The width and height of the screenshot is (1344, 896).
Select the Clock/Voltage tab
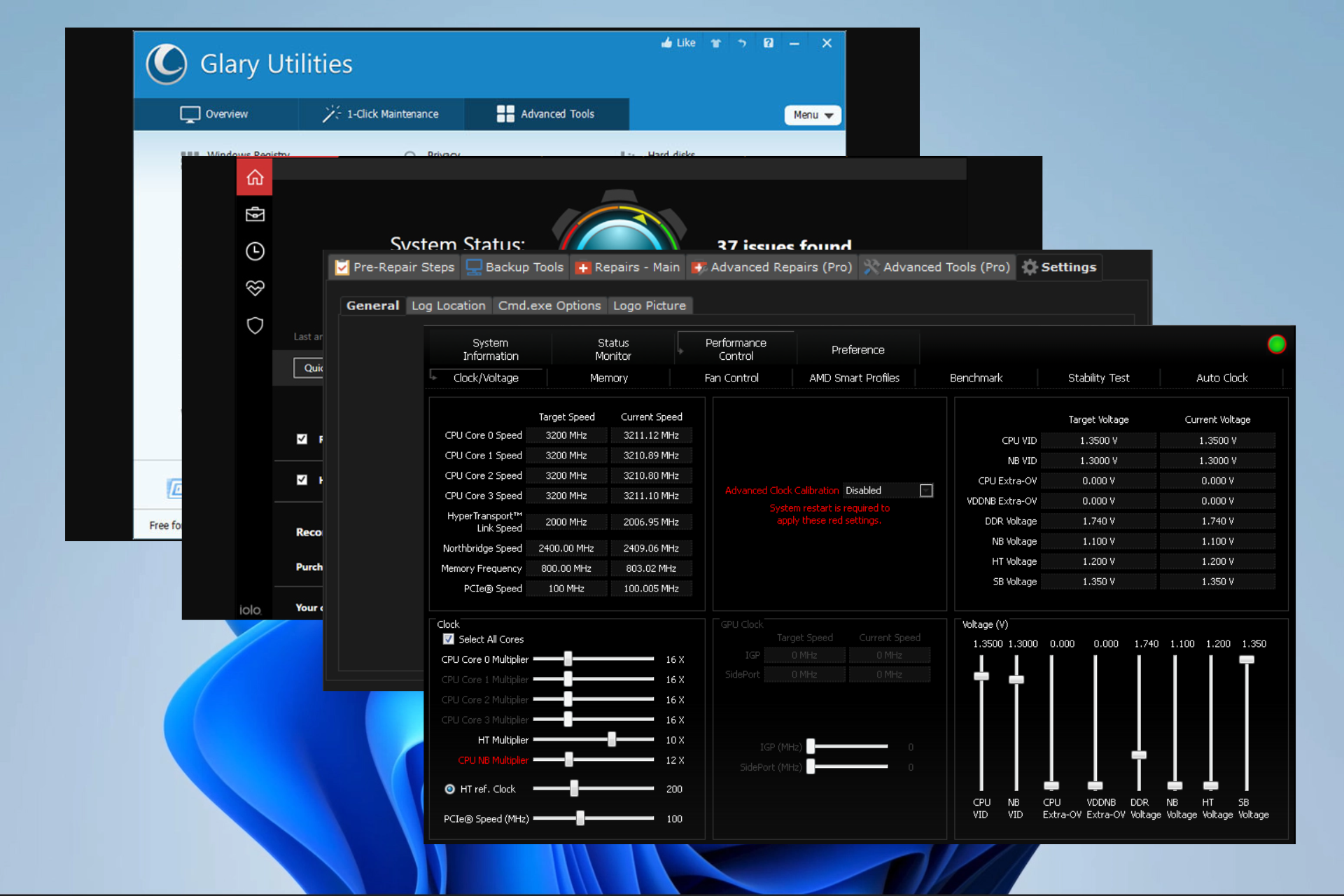tap(486, 378)
